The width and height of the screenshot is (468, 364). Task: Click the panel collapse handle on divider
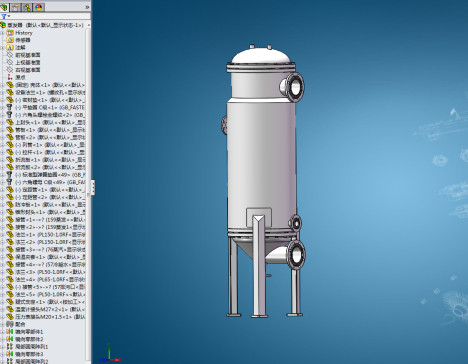point(93,187)
